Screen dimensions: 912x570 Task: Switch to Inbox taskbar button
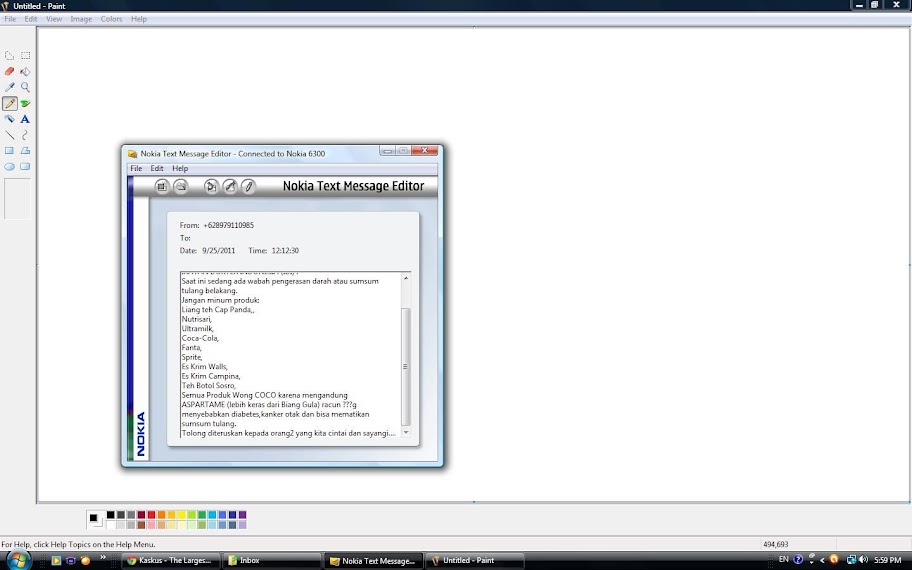(x=271, y=561)
